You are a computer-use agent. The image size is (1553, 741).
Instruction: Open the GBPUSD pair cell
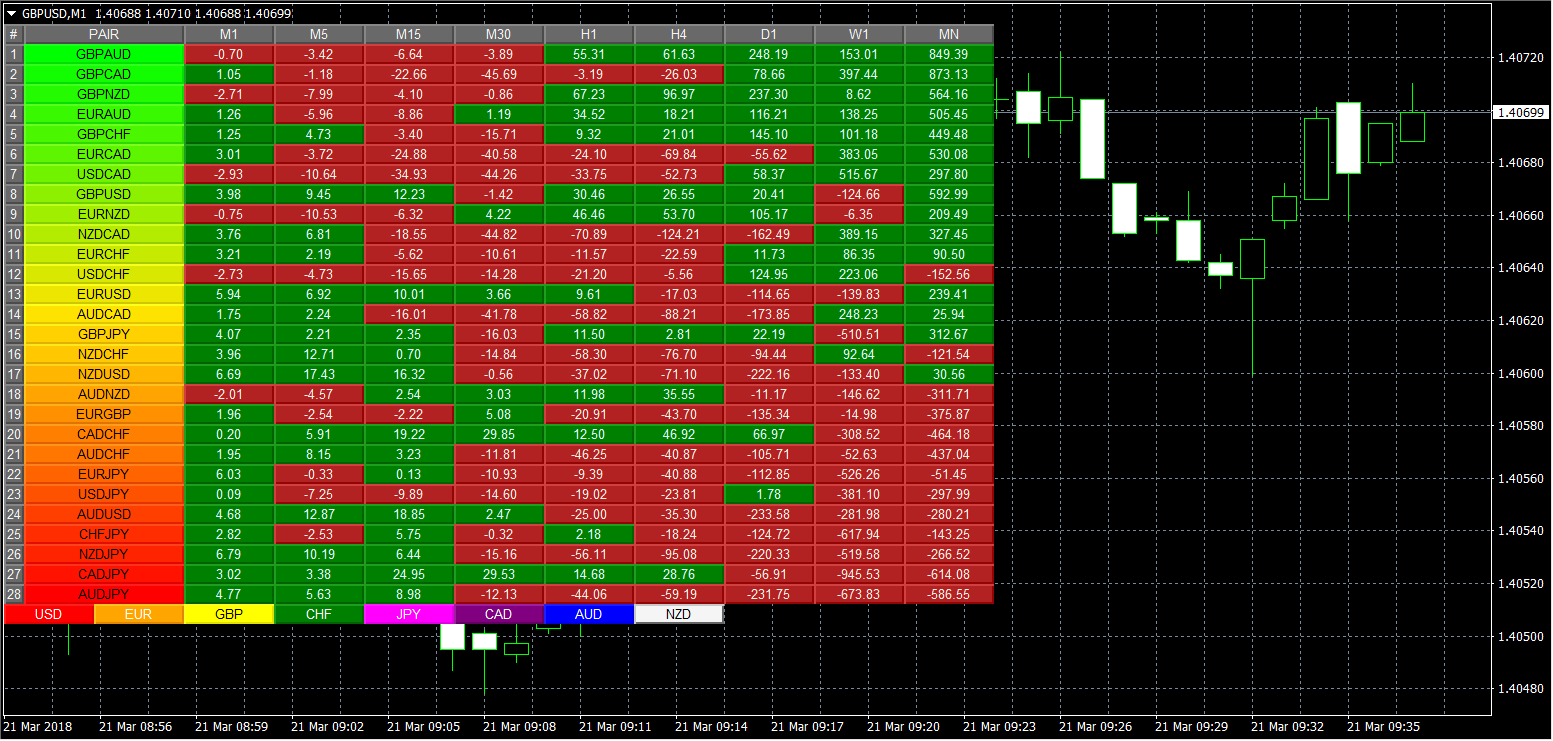pyautogui.click(x=104, y=194)
